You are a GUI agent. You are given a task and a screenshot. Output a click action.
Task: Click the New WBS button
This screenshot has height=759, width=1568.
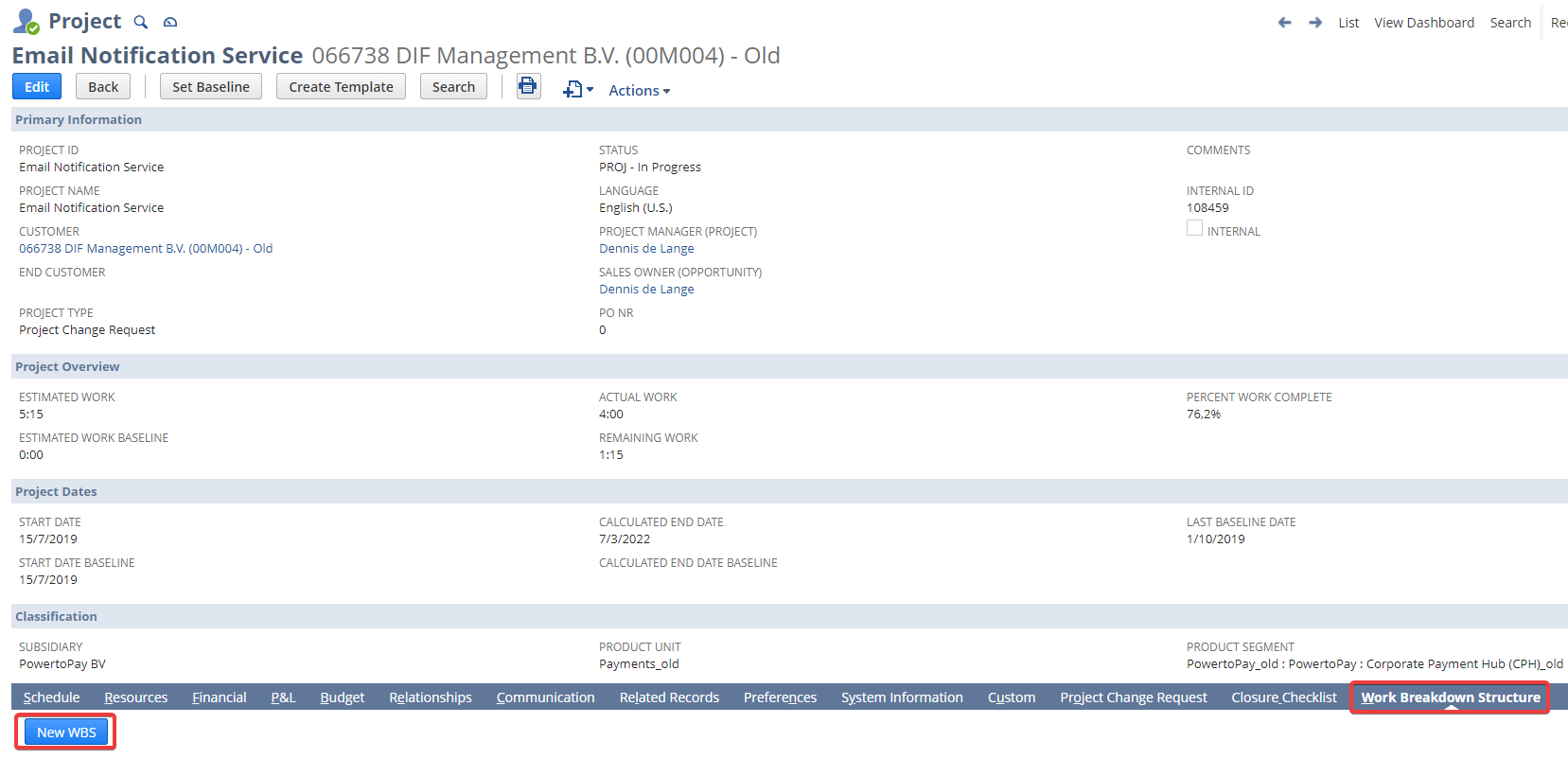(x=66, y=733)
